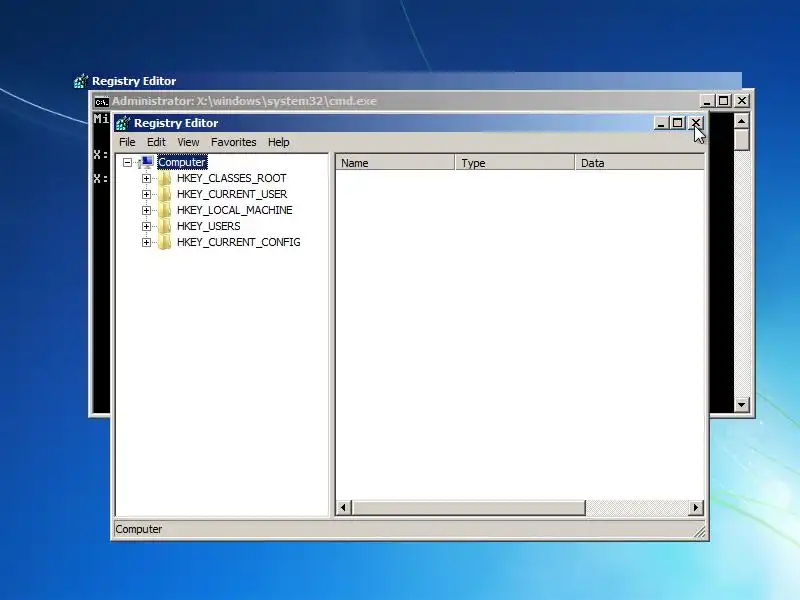Screen dimensions: 800x600
Task: Click the HKEY_CLASSES_ROOT folder icon
Action: [165, 178]
